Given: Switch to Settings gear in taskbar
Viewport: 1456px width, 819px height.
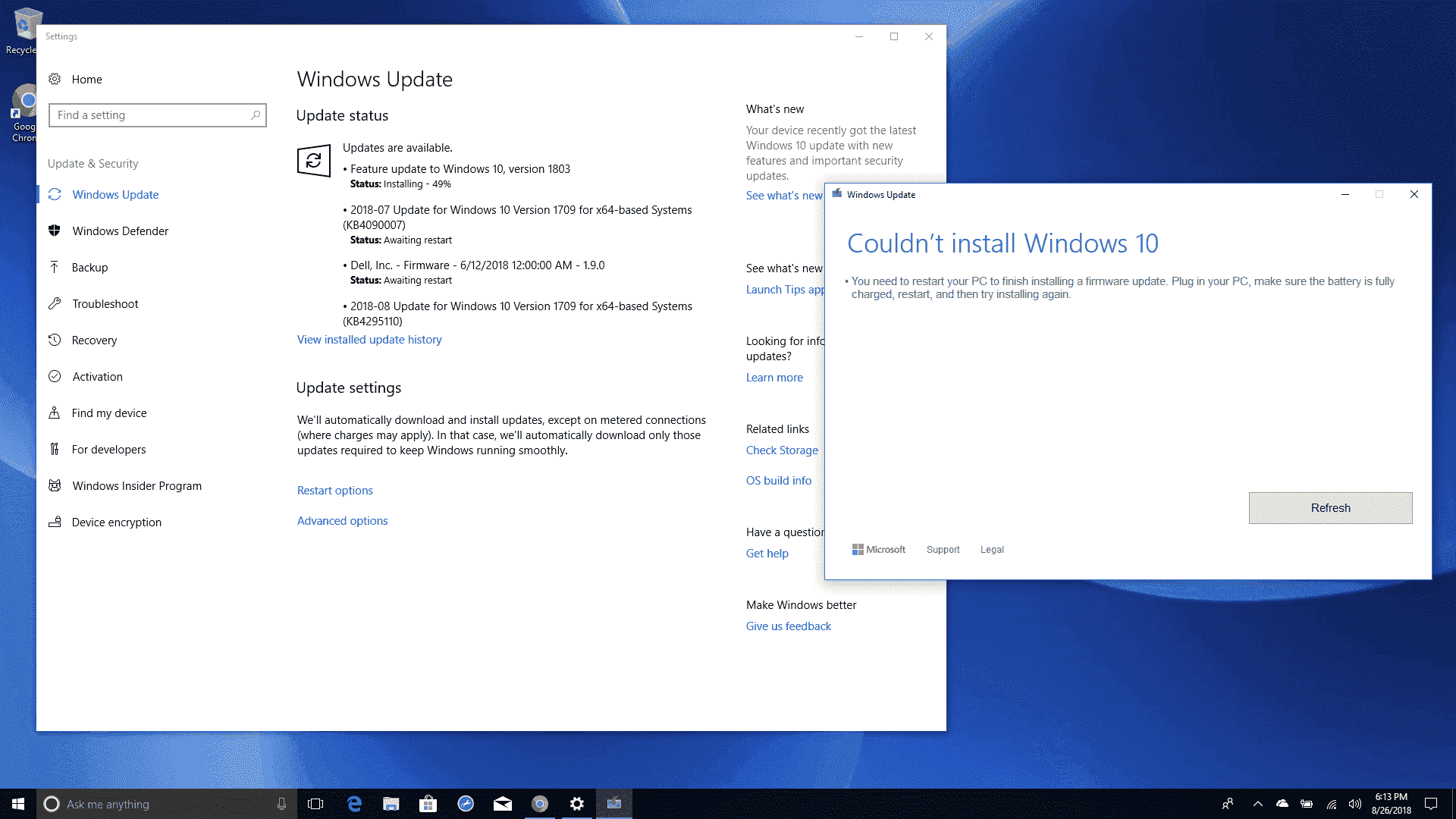Looking at the screenshot, I should (x=577, y=804).
